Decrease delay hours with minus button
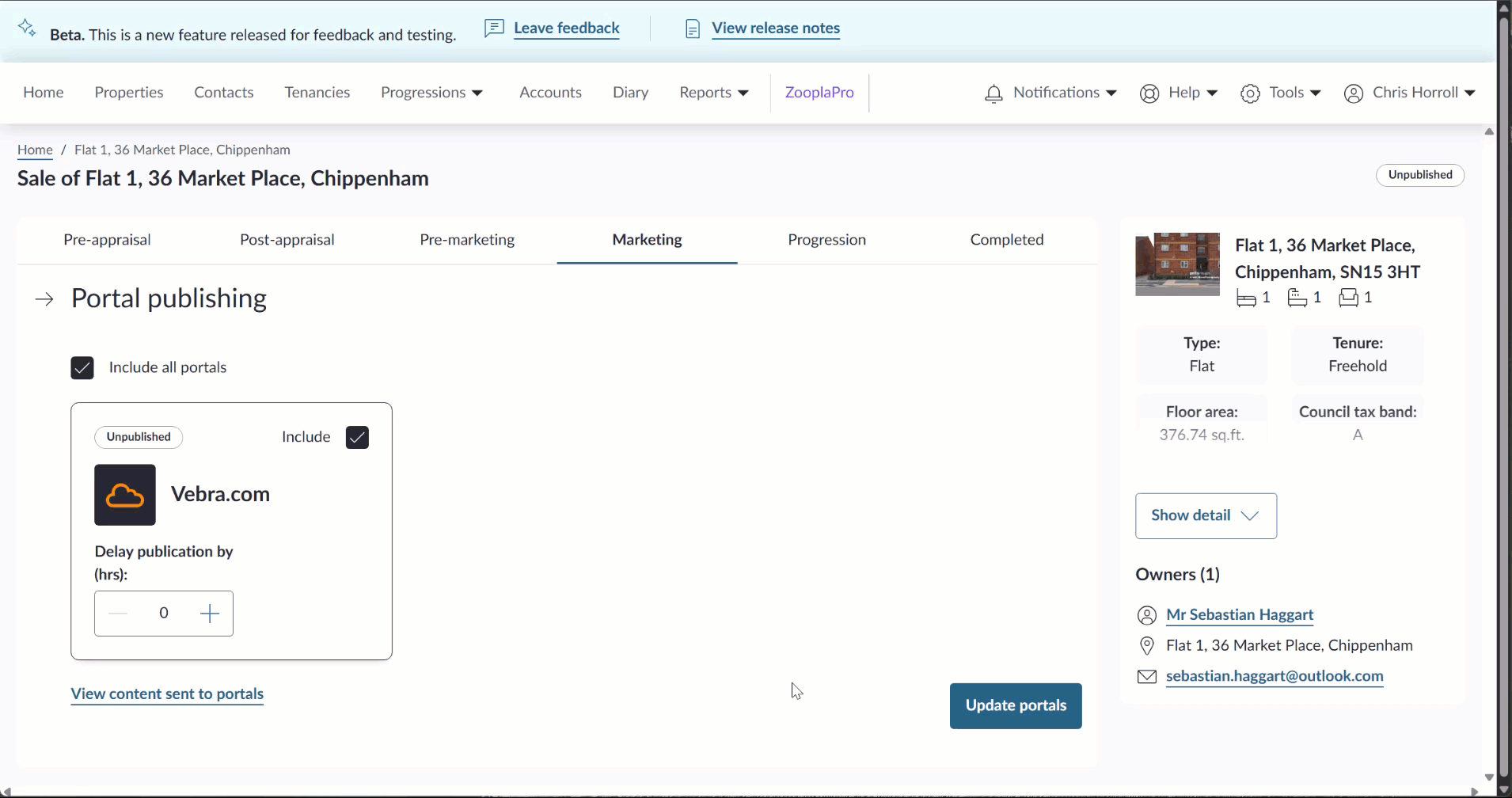Image resolution: width=1512 pixels, height=798 pixels. point(118,614)
